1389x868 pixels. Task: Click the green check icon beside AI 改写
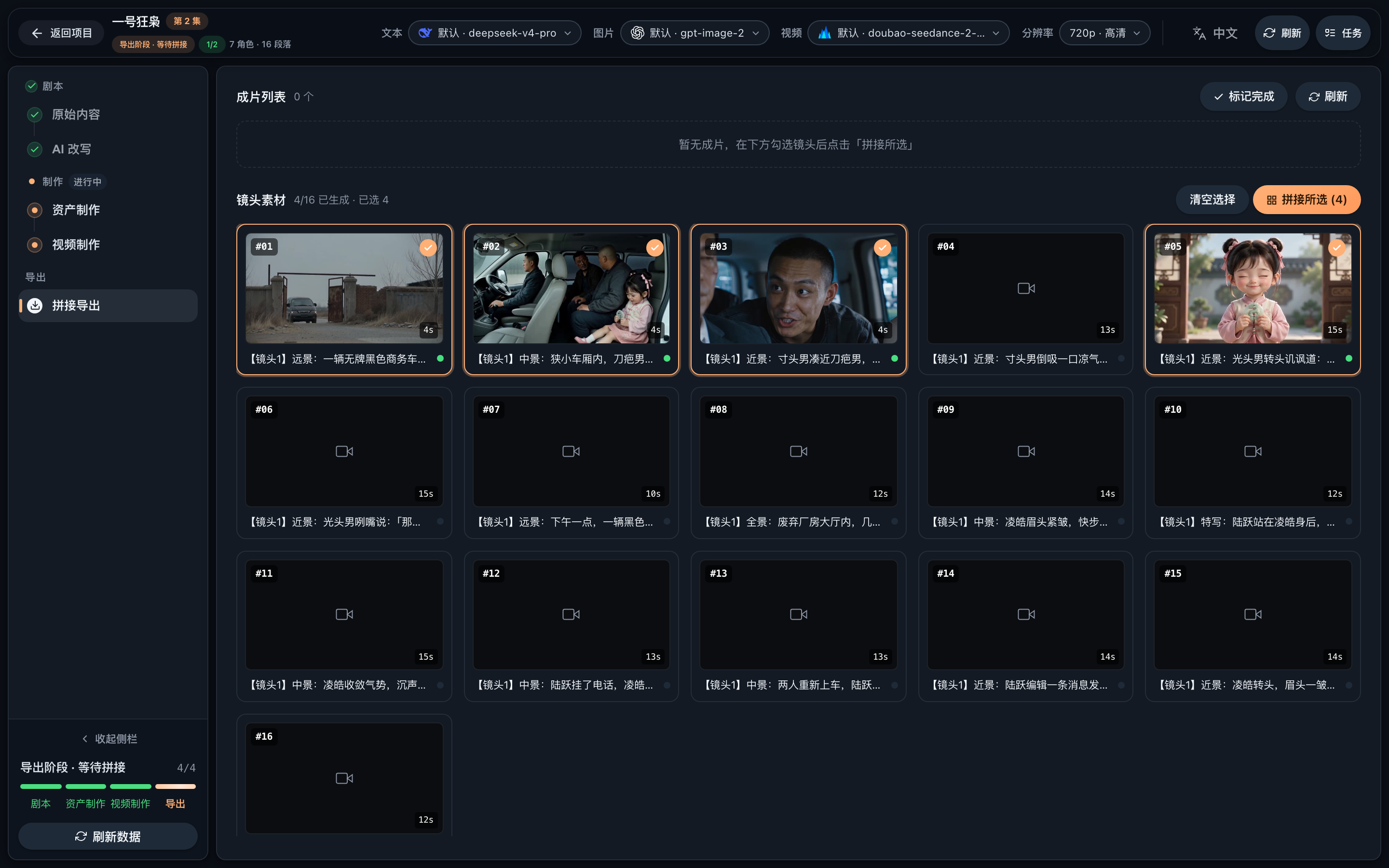[35, 149]
